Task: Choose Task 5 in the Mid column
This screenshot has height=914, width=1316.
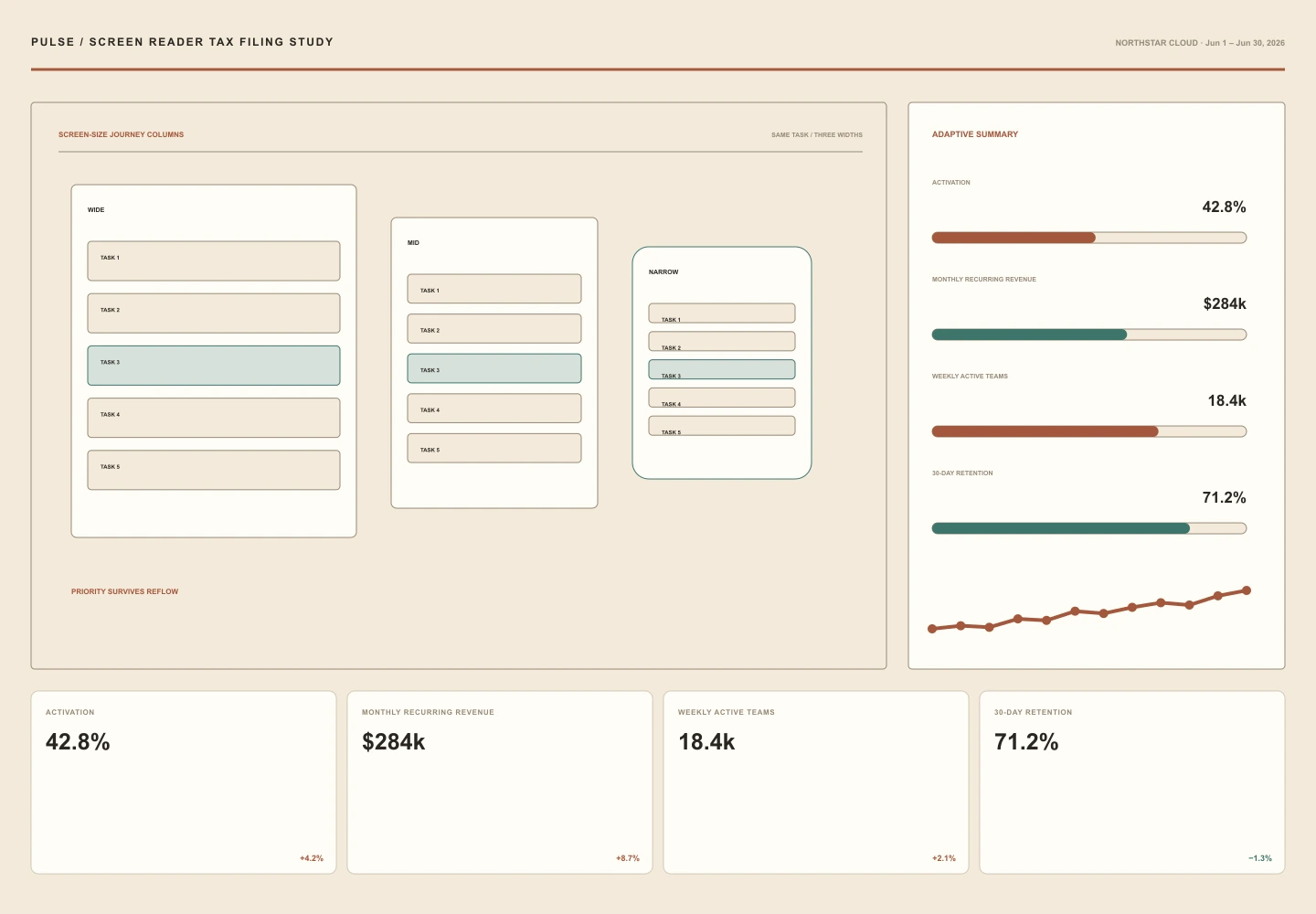Action: point(494,448)
